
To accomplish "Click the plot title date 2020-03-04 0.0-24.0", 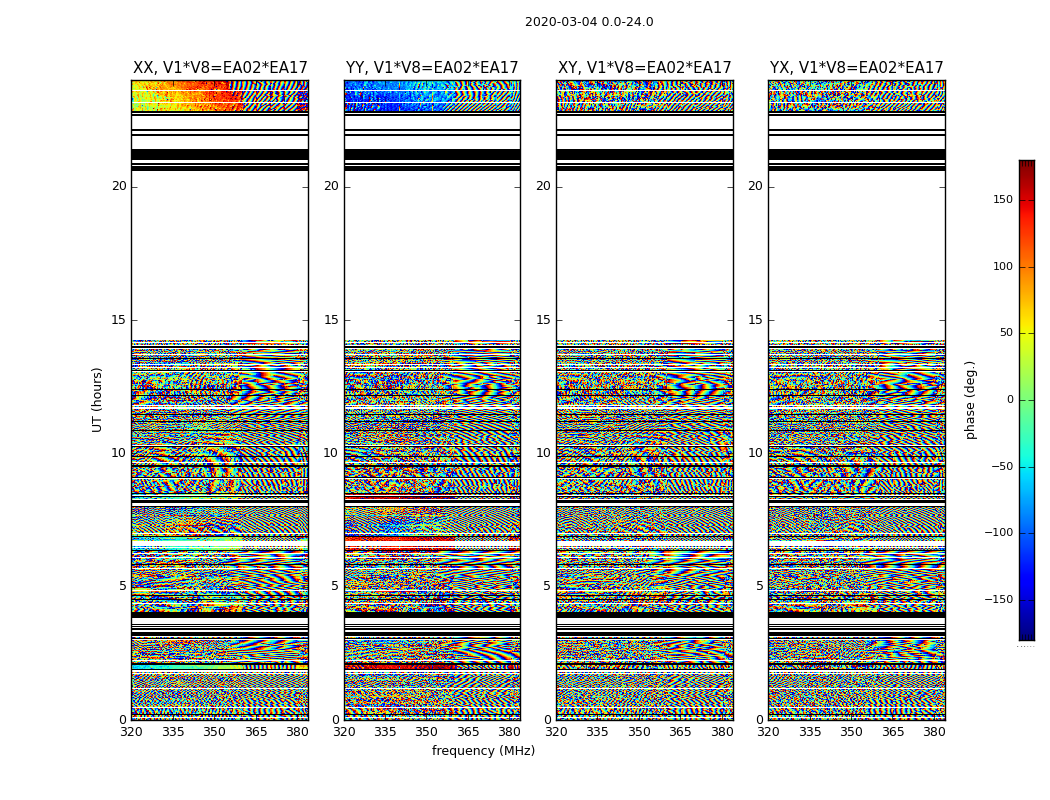I will (589, 21).
